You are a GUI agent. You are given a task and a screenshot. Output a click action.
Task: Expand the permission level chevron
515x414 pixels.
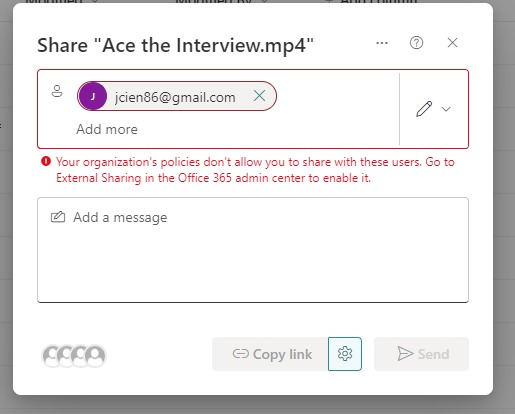coord(446,109)
